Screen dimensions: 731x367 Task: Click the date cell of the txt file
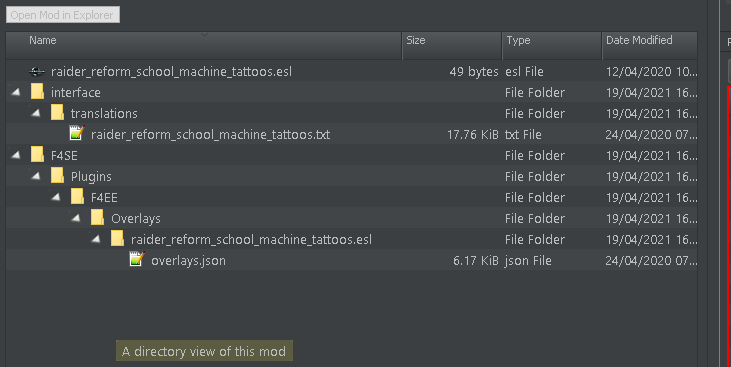pyautogui.click(x=651, y=134)
